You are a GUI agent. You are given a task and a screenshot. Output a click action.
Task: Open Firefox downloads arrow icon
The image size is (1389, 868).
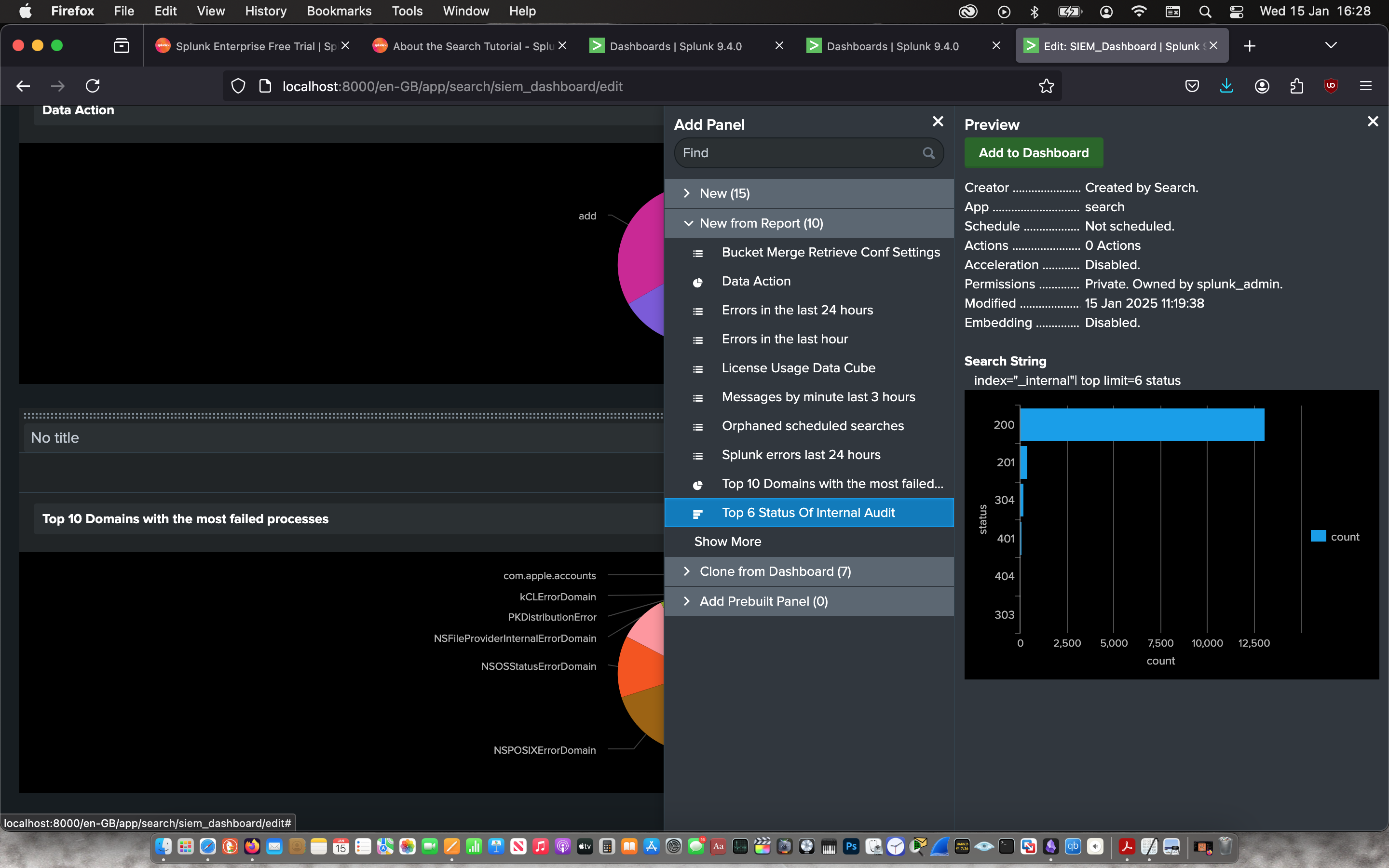coord(1226,86)
